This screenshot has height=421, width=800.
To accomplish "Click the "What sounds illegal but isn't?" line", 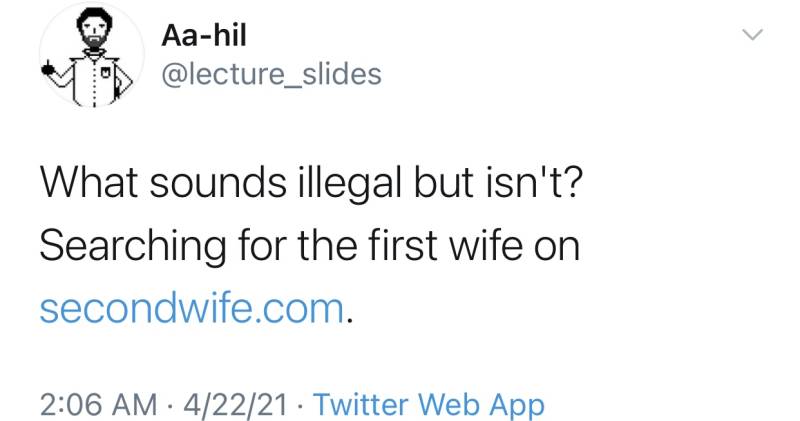I will [306, 184].
